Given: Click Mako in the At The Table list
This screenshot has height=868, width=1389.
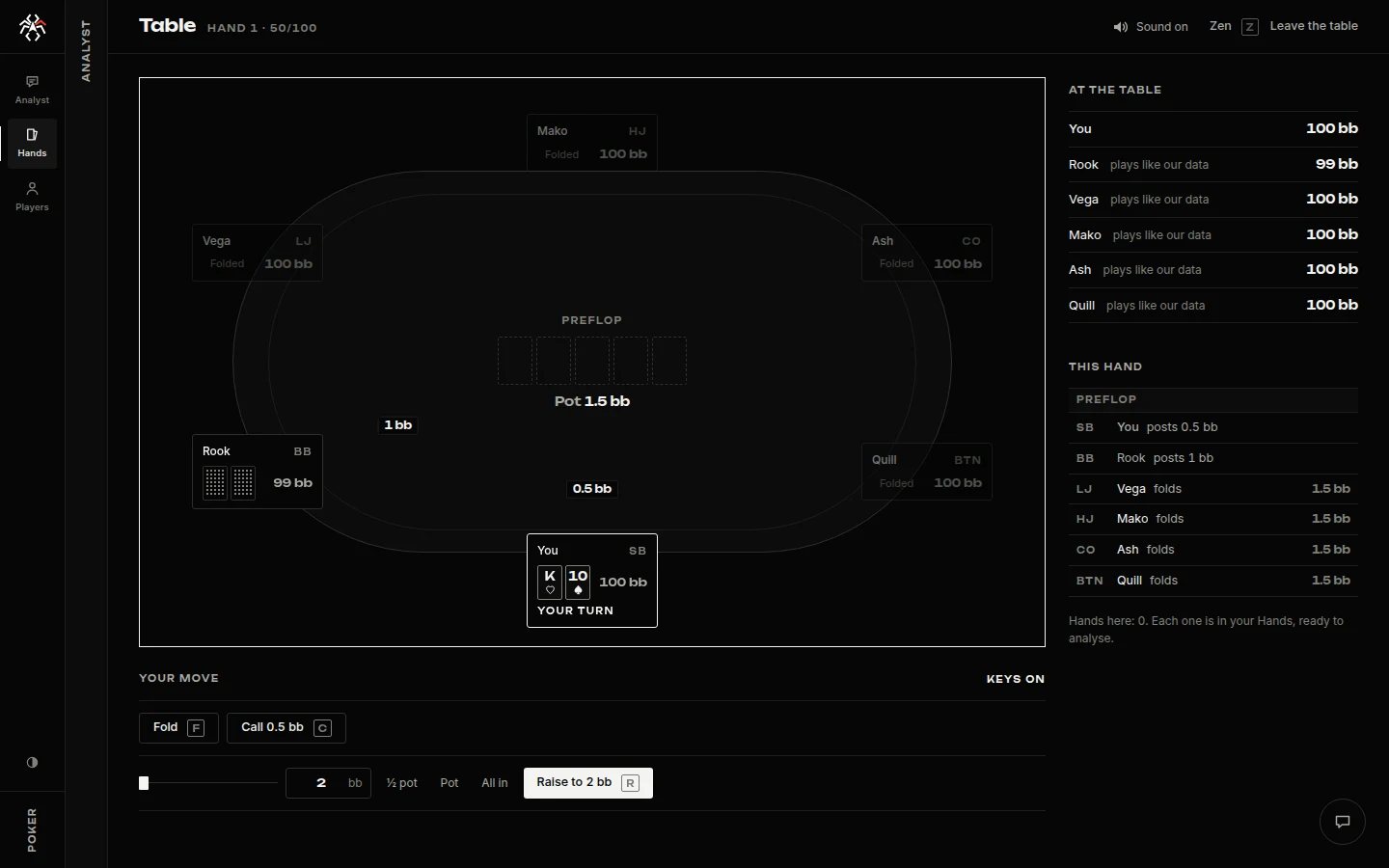Looking at the screenshot, I should (x=1213, y=235).
